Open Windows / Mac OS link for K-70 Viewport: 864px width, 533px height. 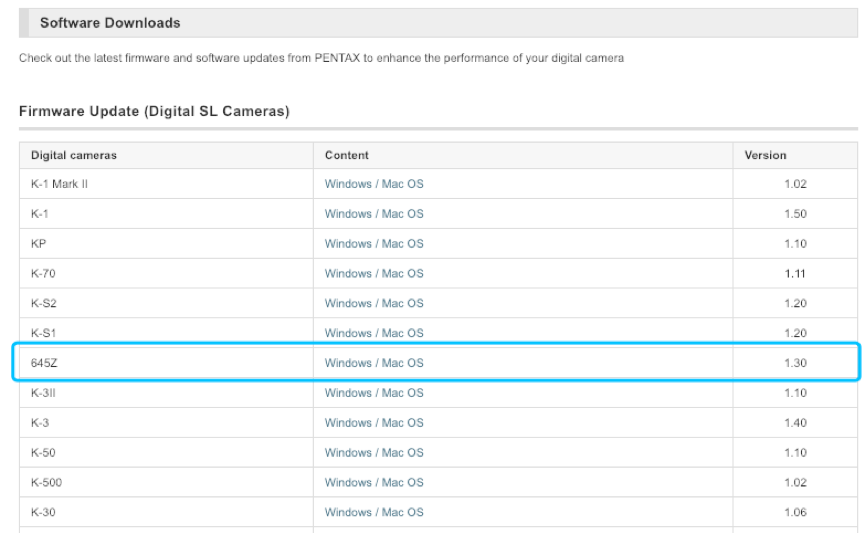pyautogui.click(x=374, y=273)
